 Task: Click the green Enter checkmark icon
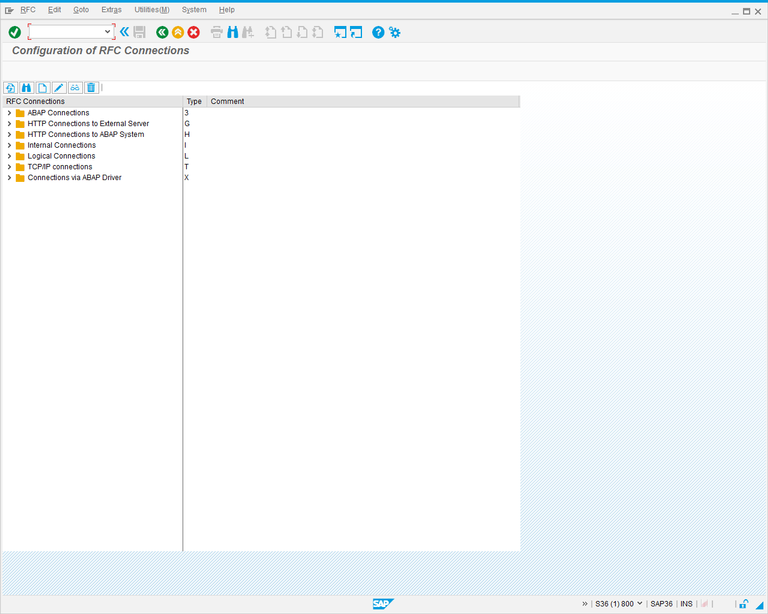click(15, 32)
